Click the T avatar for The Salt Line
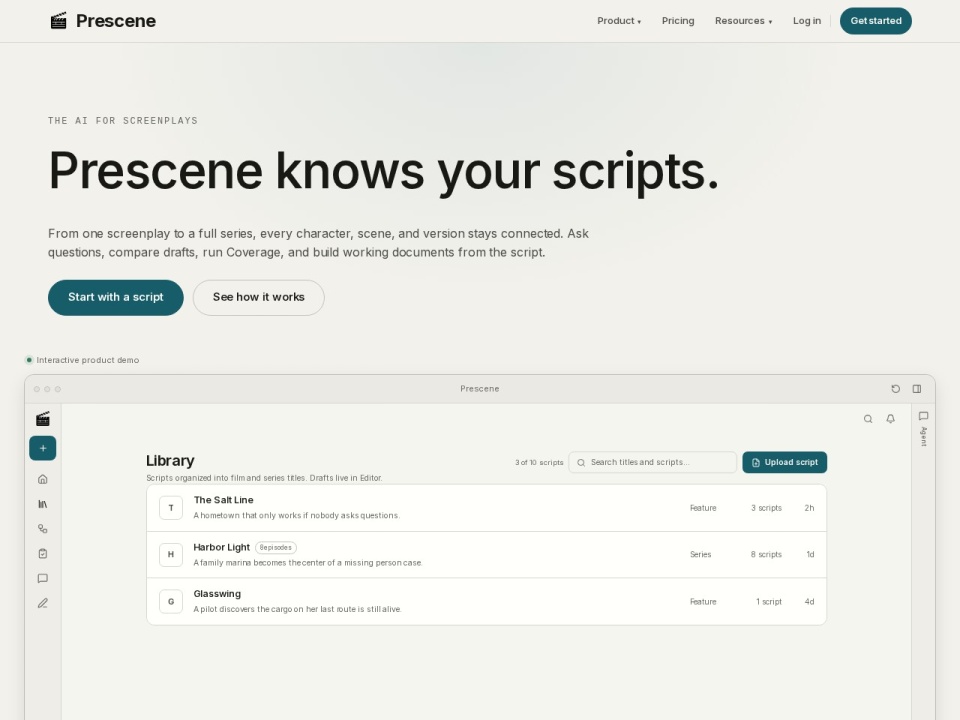The image size is (960, 720). pos(171,508)
